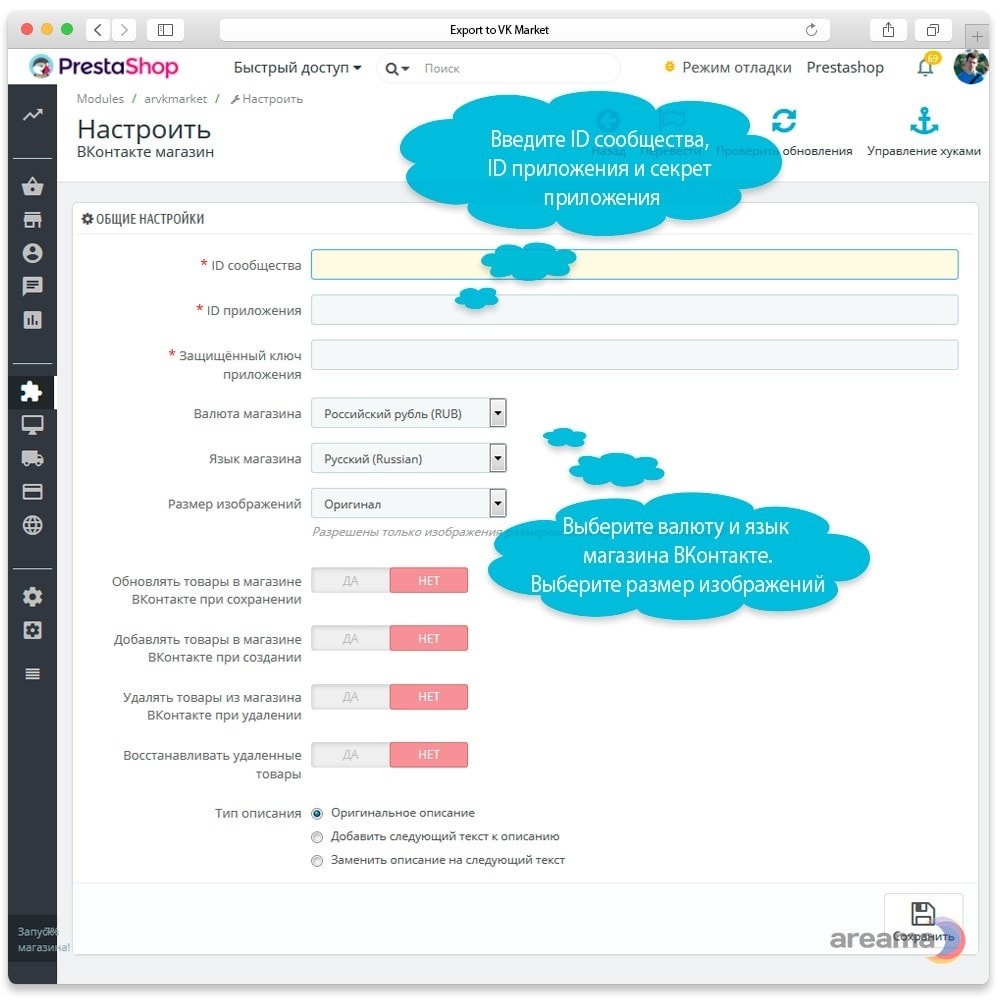The height and width of the screenshot is (1000, 1000).
Task: Click the 'Modules' breadcrumb
Action: pos(100,99)
